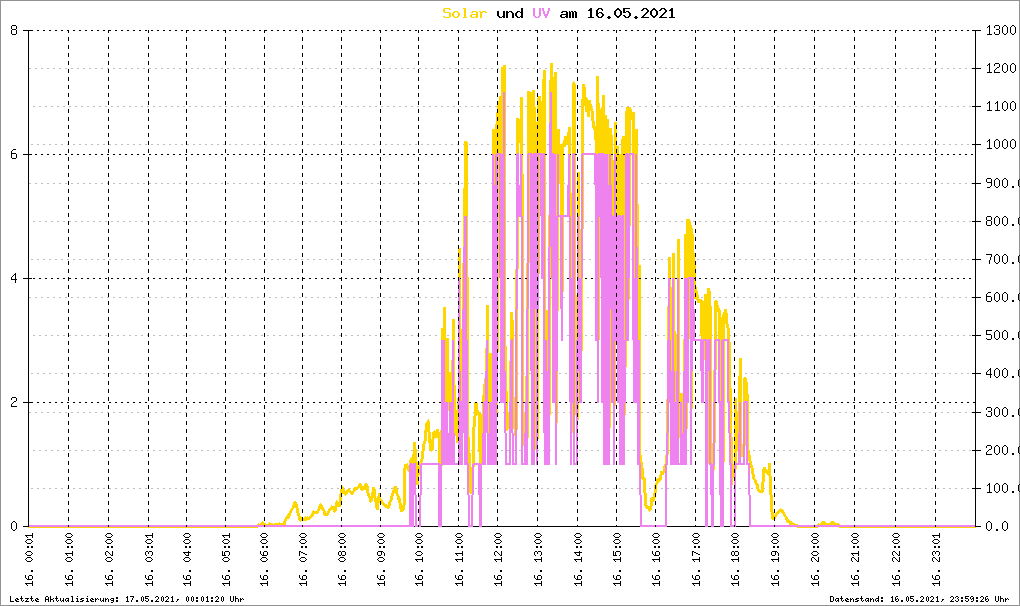This screenshot has width=1020, height=606.
Task: Click the 'Letzte Aktualisierung' footer text
Action: [127, 599]
